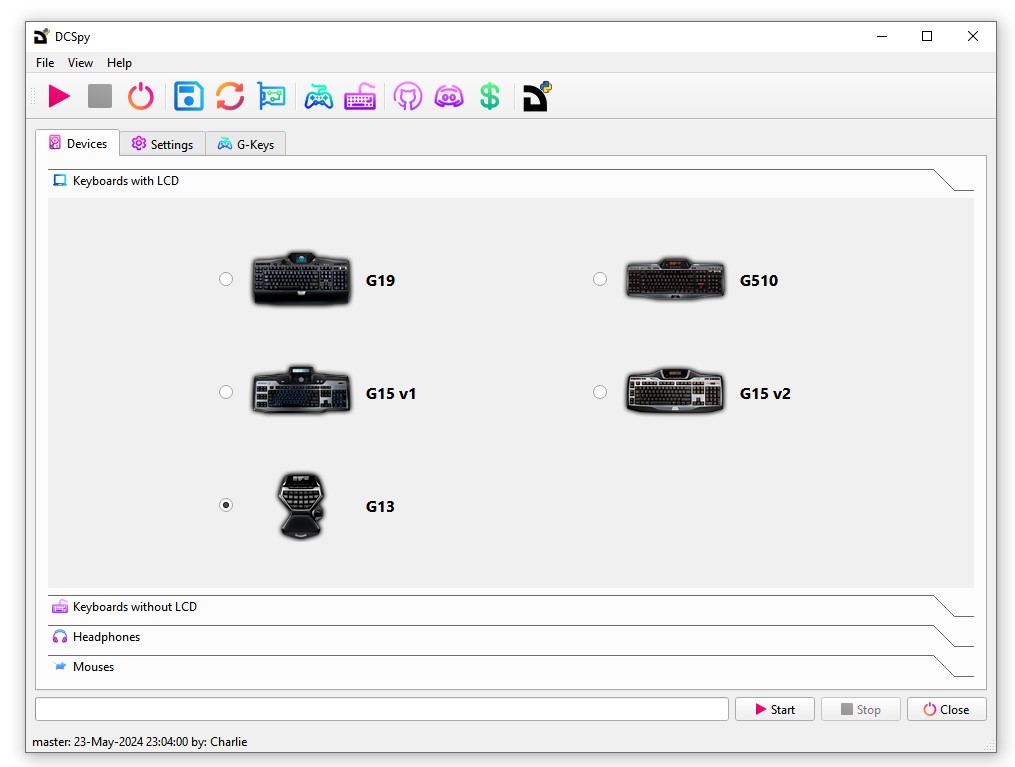Click the circuit board card toolbar icon
1015x767 pixels.
(271, 97)
